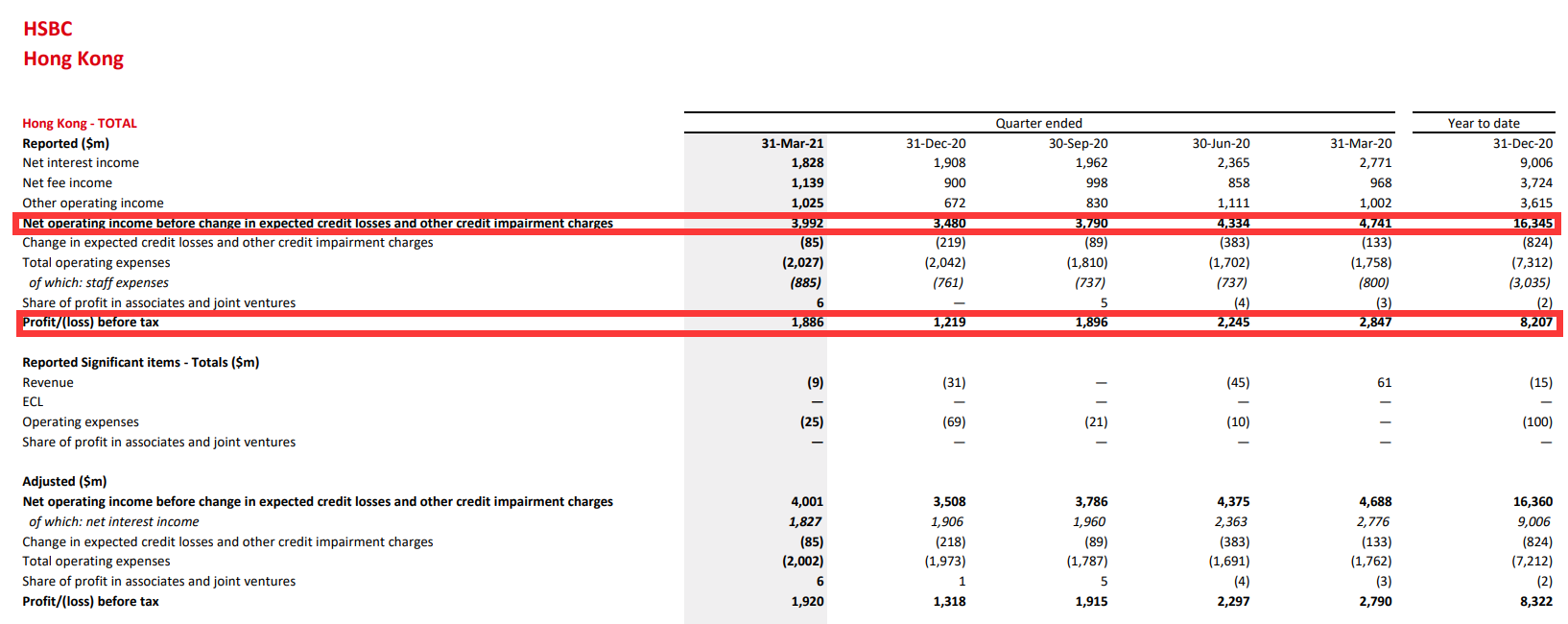This screenshot has height=624, width=1568.
Task: Click the Net interest income row label
Action: click(x=81, y=163)
